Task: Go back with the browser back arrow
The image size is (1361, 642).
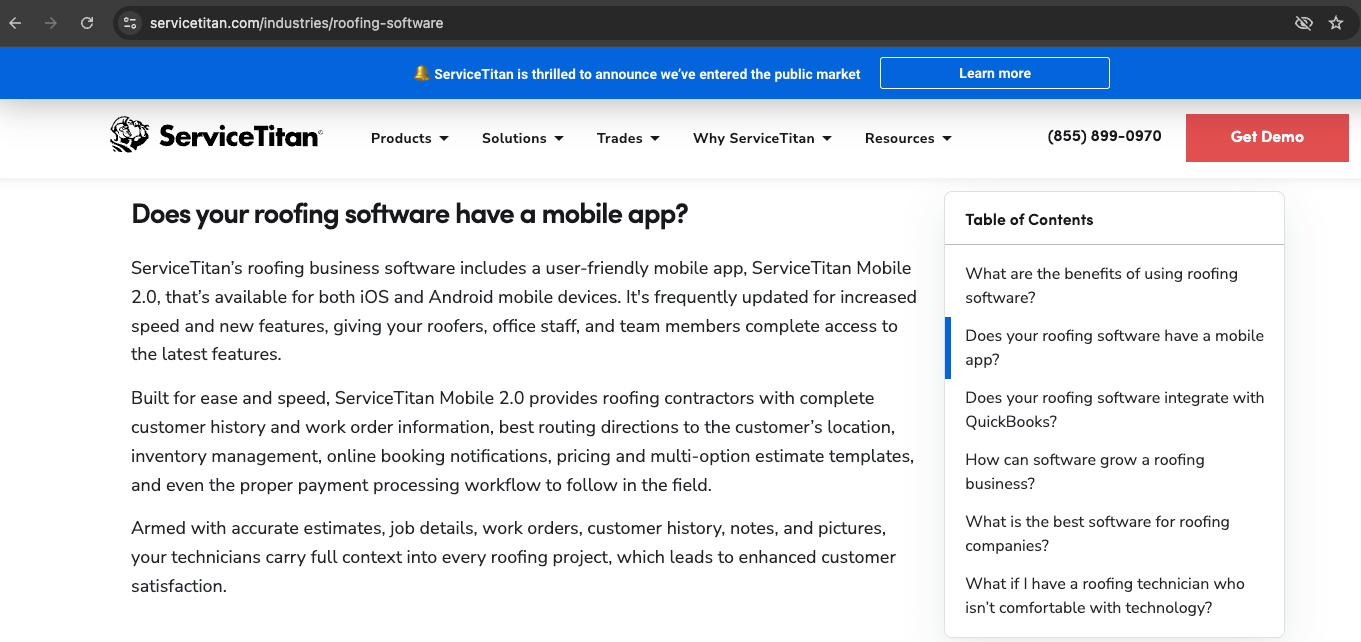Action: pyautogui.click(x=16, y=22)
